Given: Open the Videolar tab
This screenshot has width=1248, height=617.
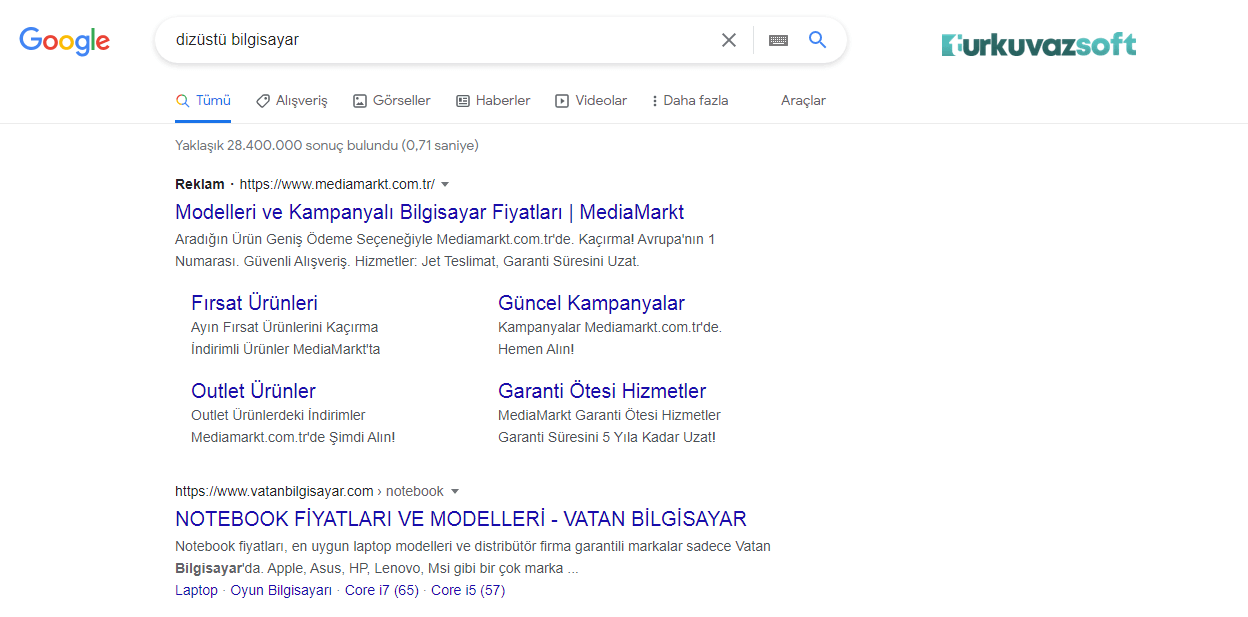Looking at the screenshot, I should click(591, 100).
